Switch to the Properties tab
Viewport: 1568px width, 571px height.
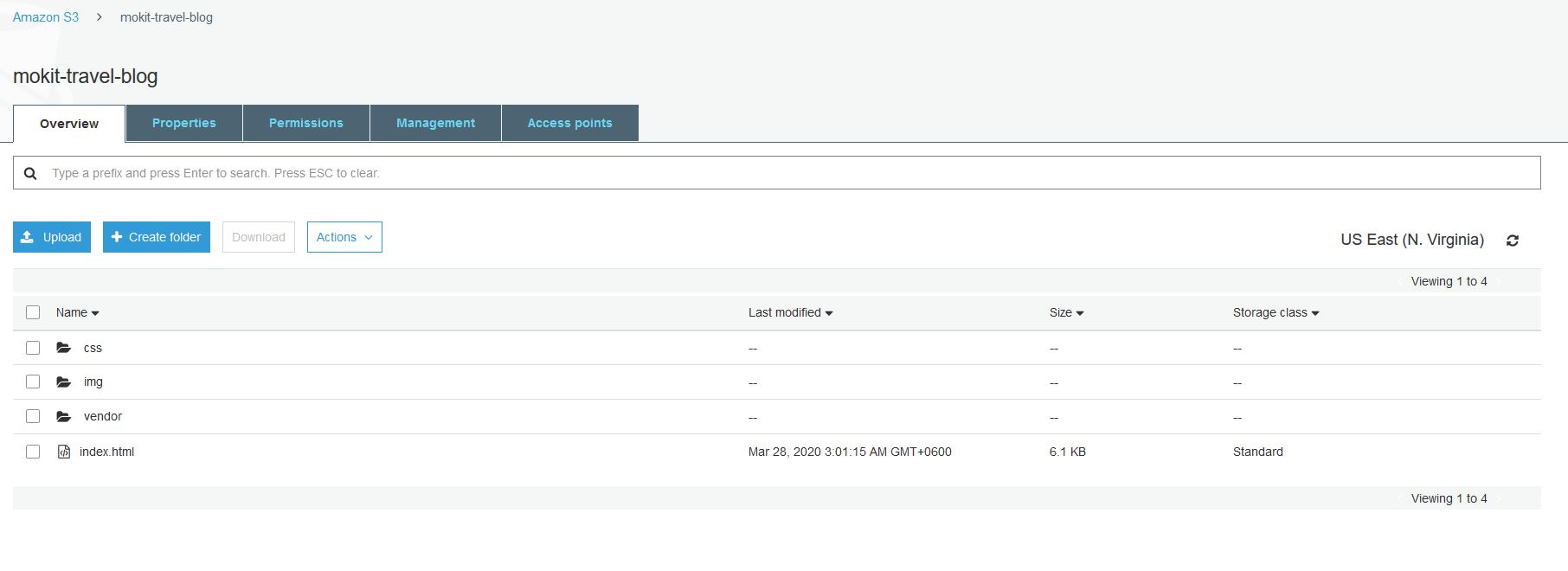point(184,123)
